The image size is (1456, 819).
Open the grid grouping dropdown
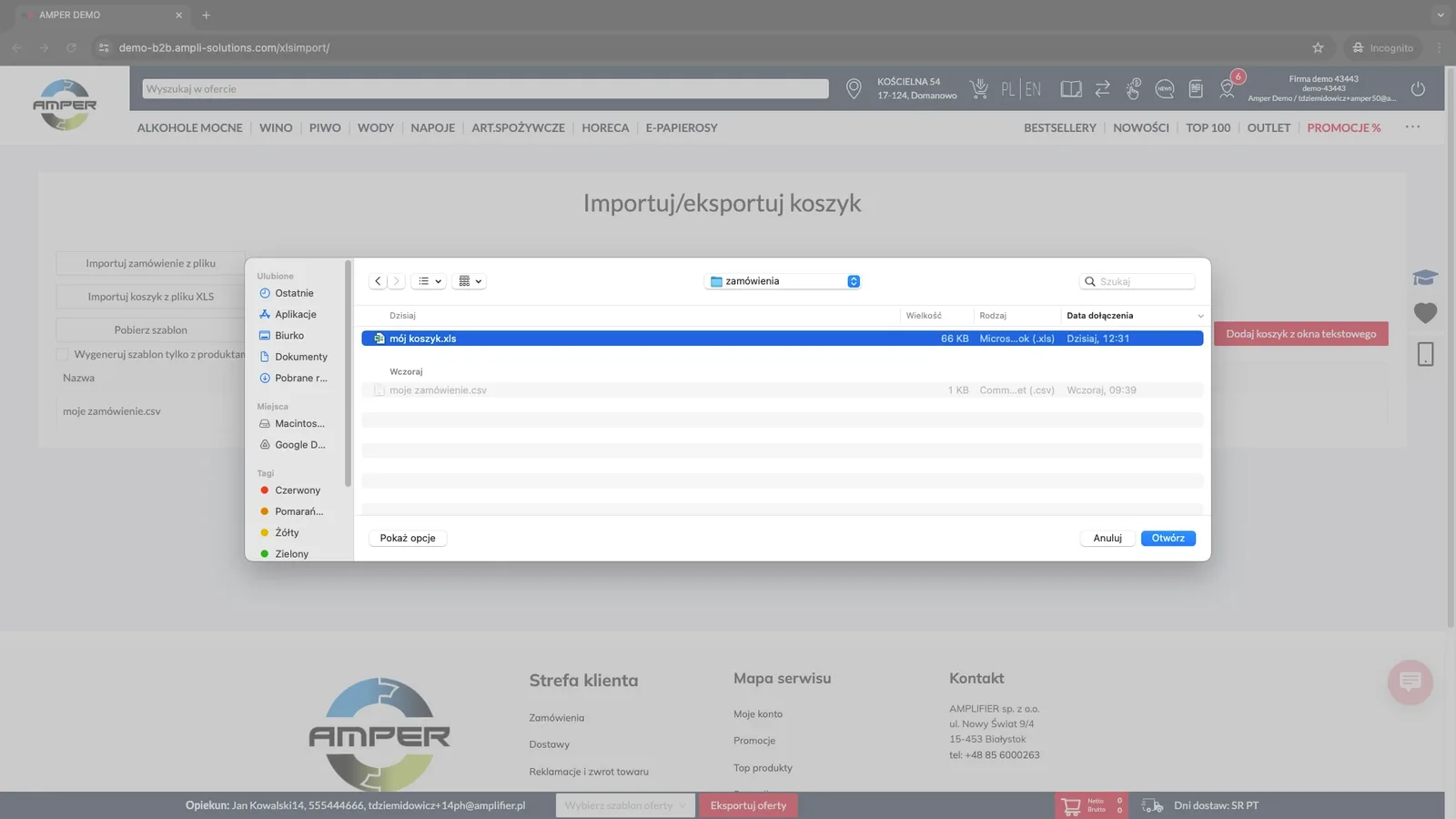click(470, 281)
